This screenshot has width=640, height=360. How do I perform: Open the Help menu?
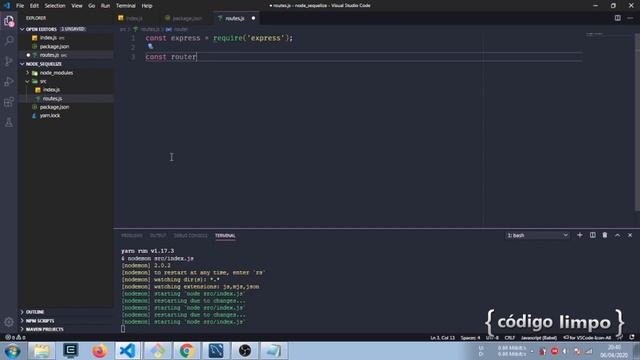[147, 6]
